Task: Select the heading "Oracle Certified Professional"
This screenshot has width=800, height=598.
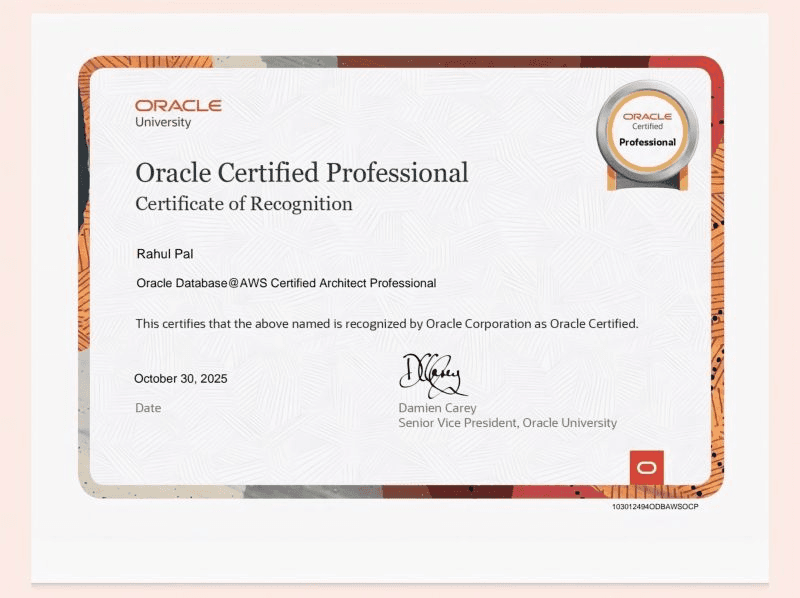Action: [x=302, y=172]
